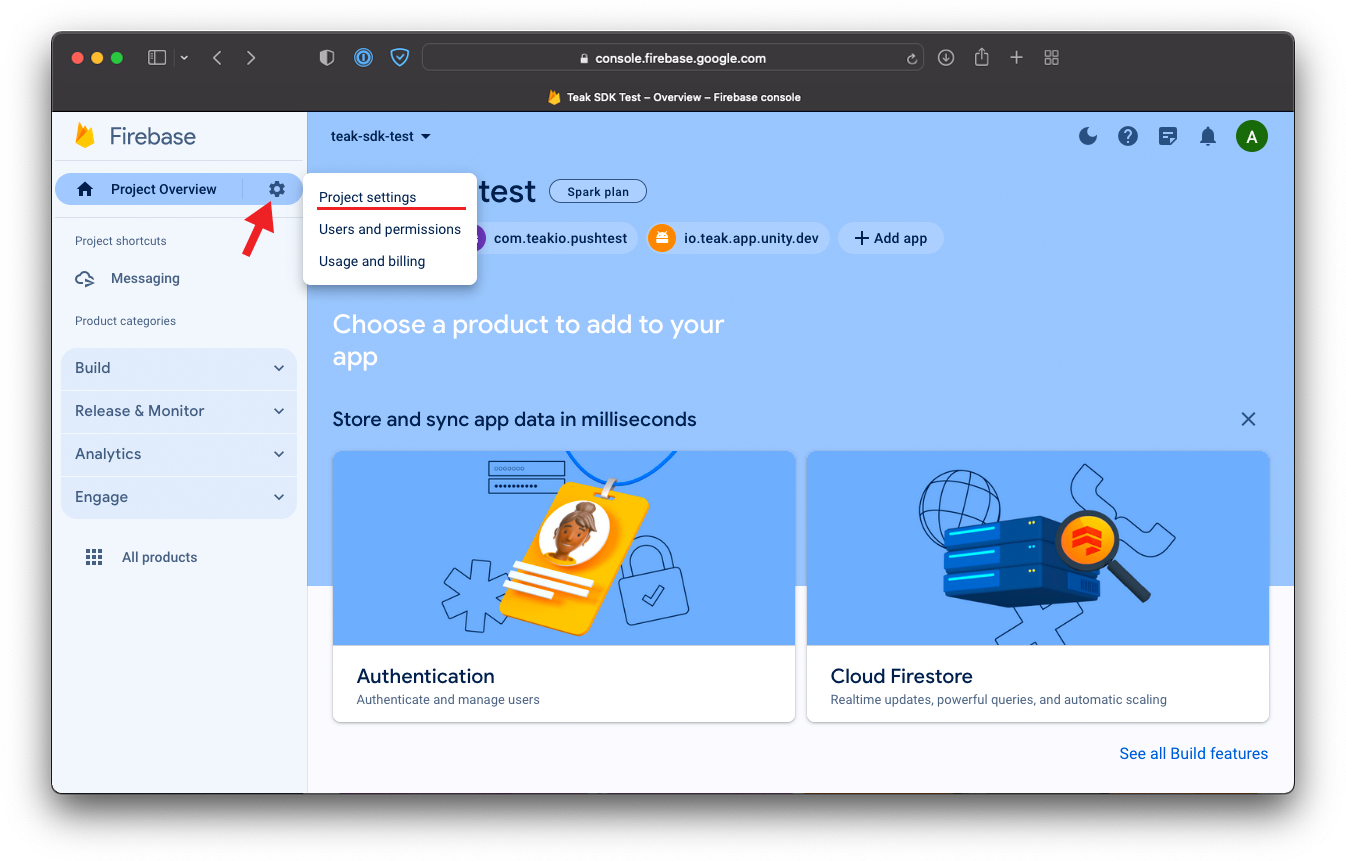The height and width of the screenshot is (861, 1346).
Task: Click the Spark plan button
Action: click(x=598, y=191)
